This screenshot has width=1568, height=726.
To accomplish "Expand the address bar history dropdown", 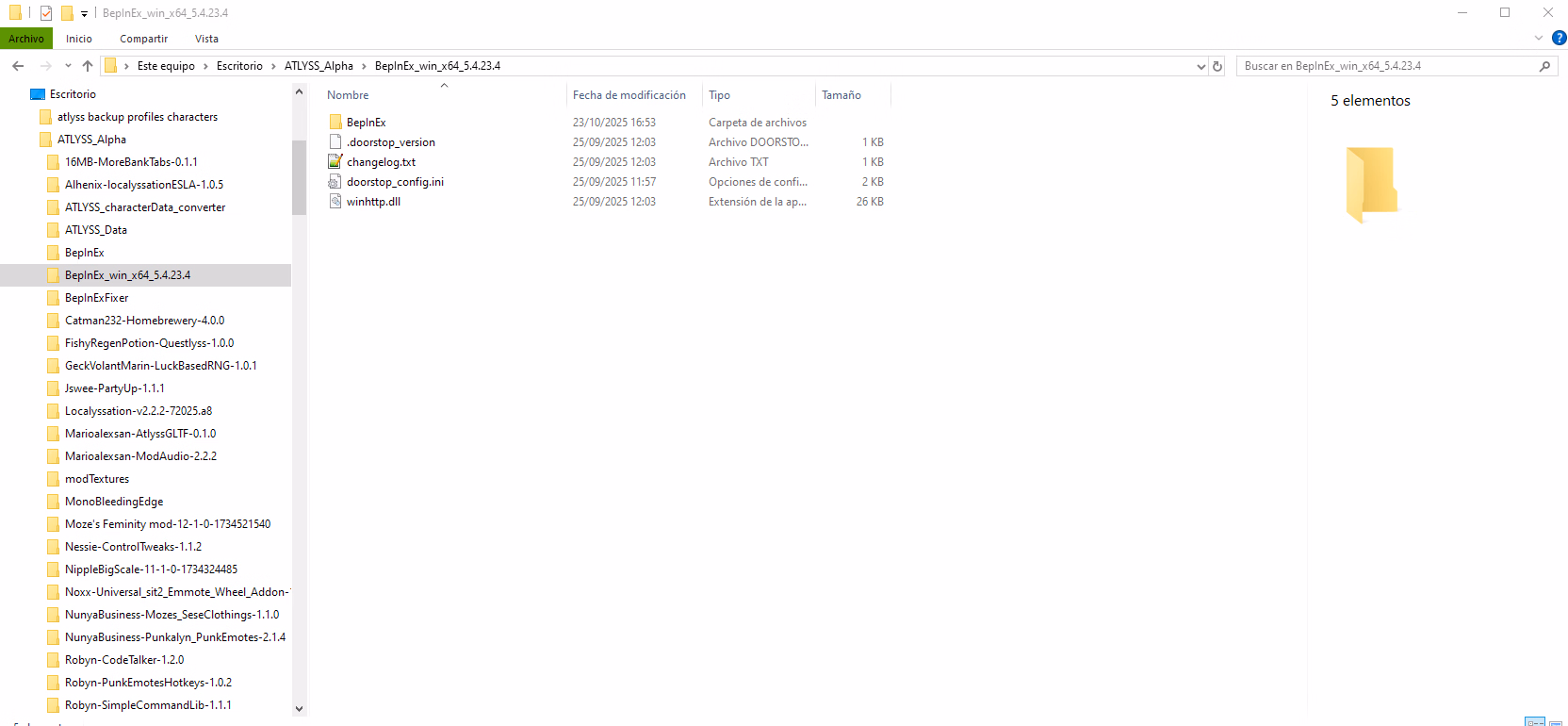I will tap(1200, 66).
